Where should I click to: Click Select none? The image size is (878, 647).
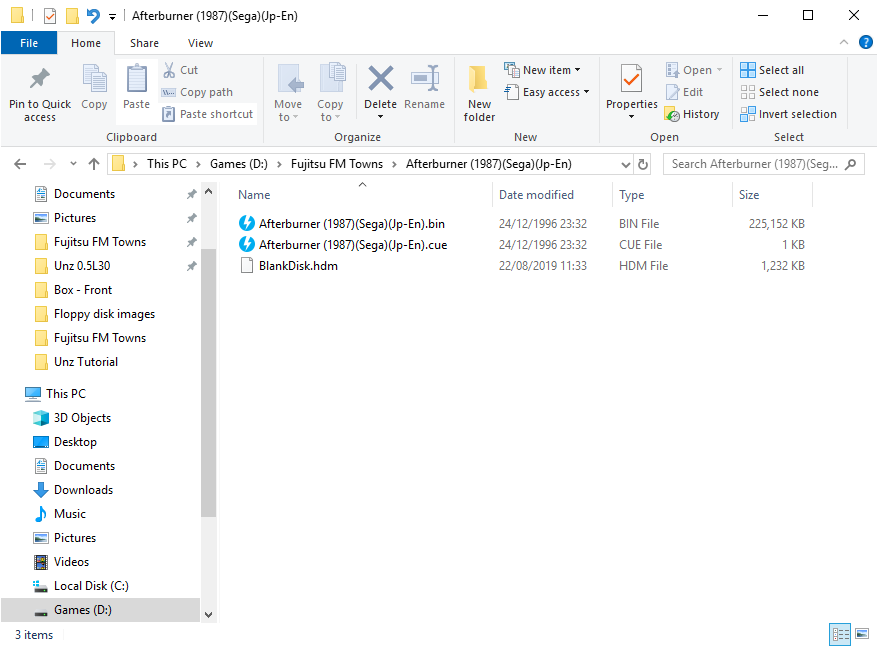pyautogui.click(x=779, y=92)
